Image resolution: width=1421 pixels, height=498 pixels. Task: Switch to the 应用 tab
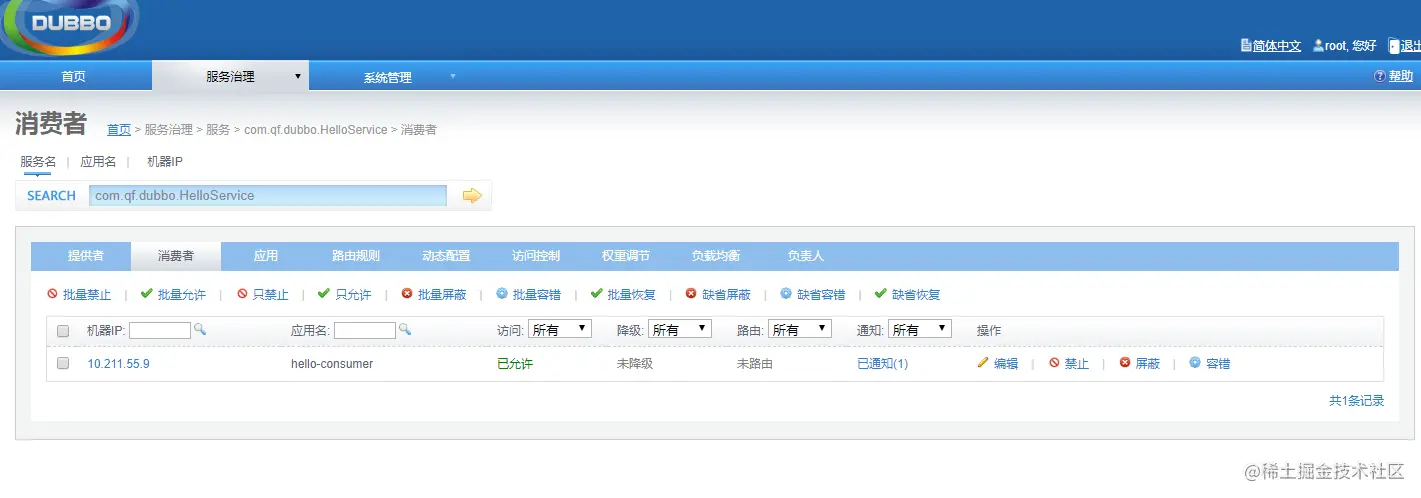coord(266,256)
